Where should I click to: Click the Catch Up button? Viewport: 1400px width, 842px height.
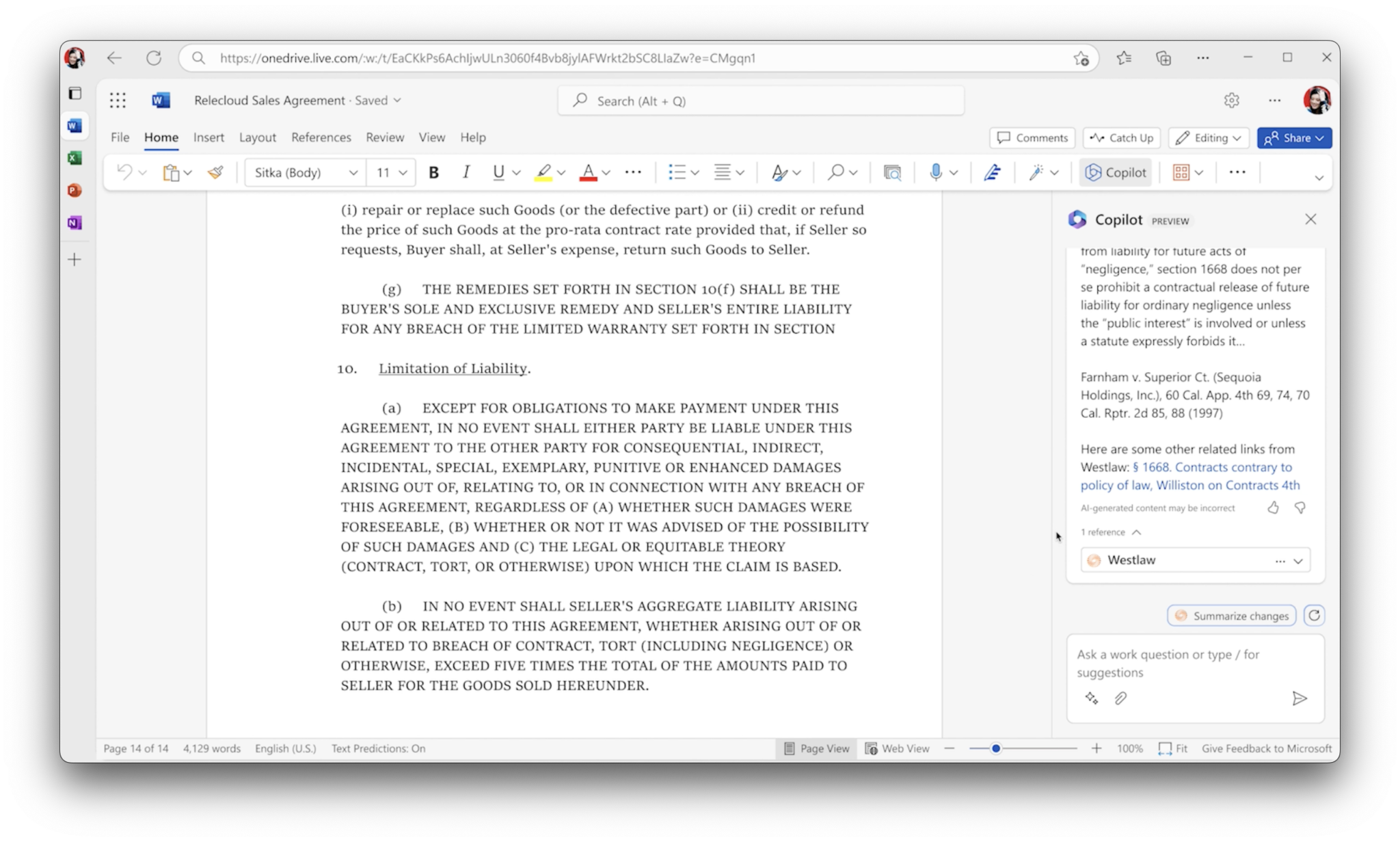coord(1122,137)
